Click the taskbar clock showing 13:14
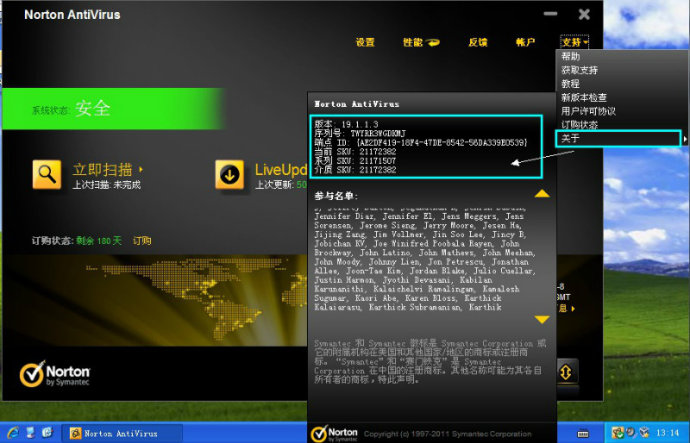Viewport: 690px width, 443px height. pyautogui.click(x=668, y=433)
